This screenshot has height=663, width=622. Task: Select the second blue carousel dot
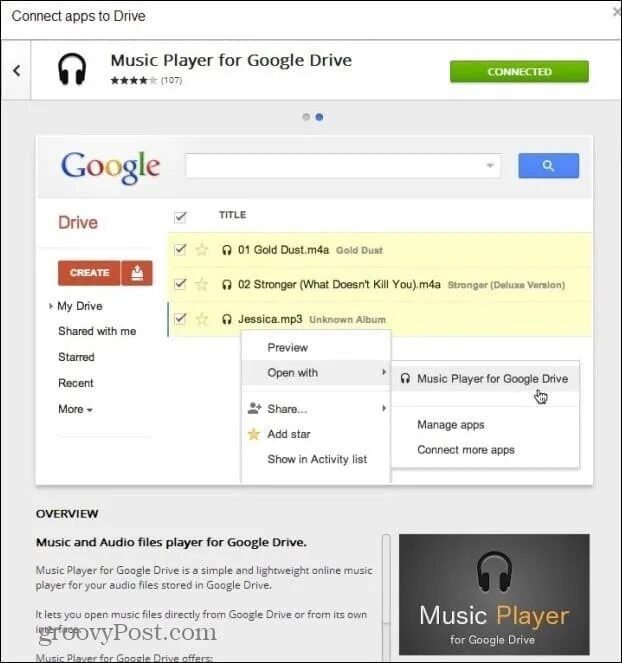tap(320, 117)
